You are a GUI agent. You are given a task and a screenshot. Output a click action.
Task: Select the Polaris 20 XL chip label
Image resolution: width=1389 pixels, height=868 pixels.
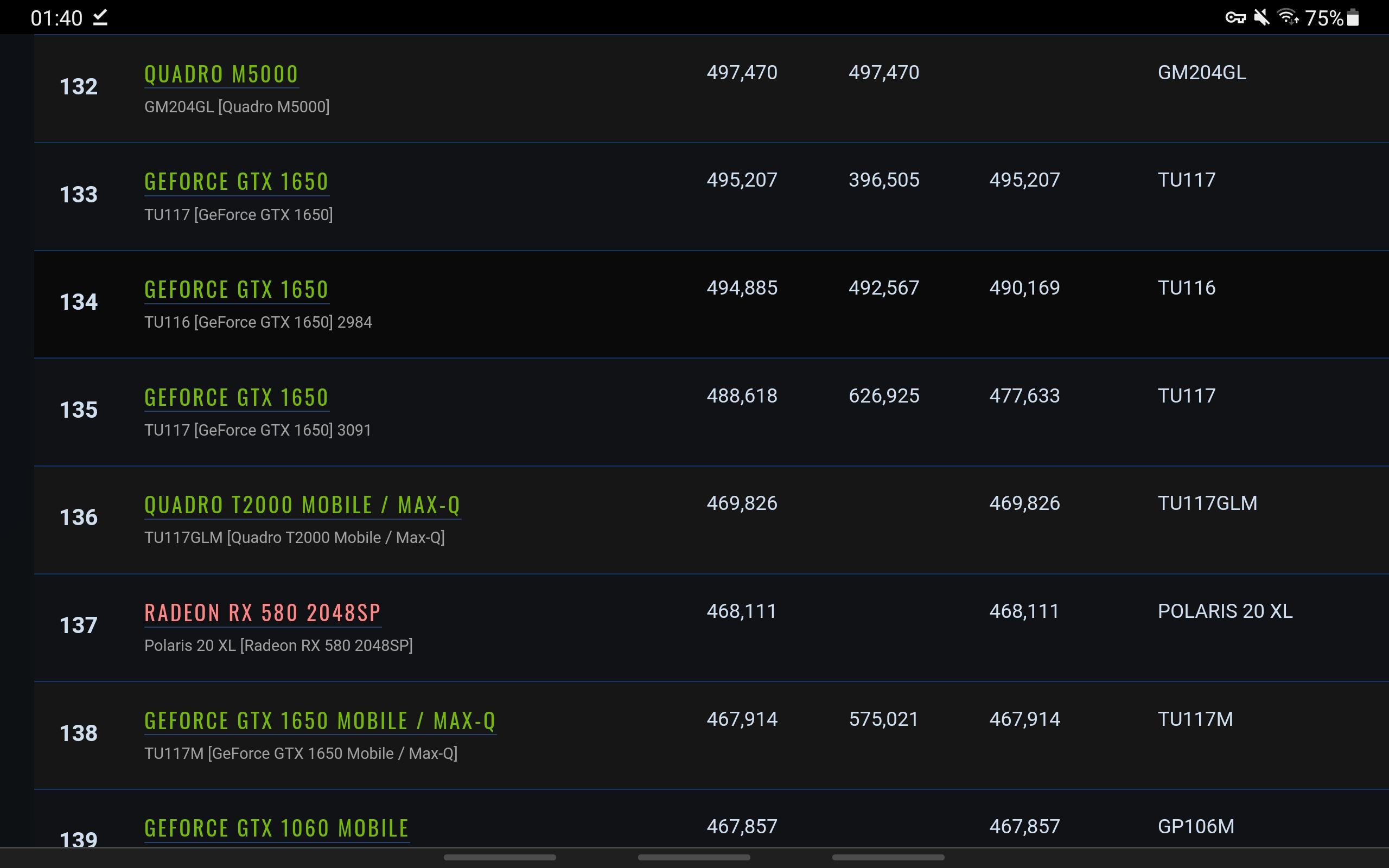coord(1225,611)
